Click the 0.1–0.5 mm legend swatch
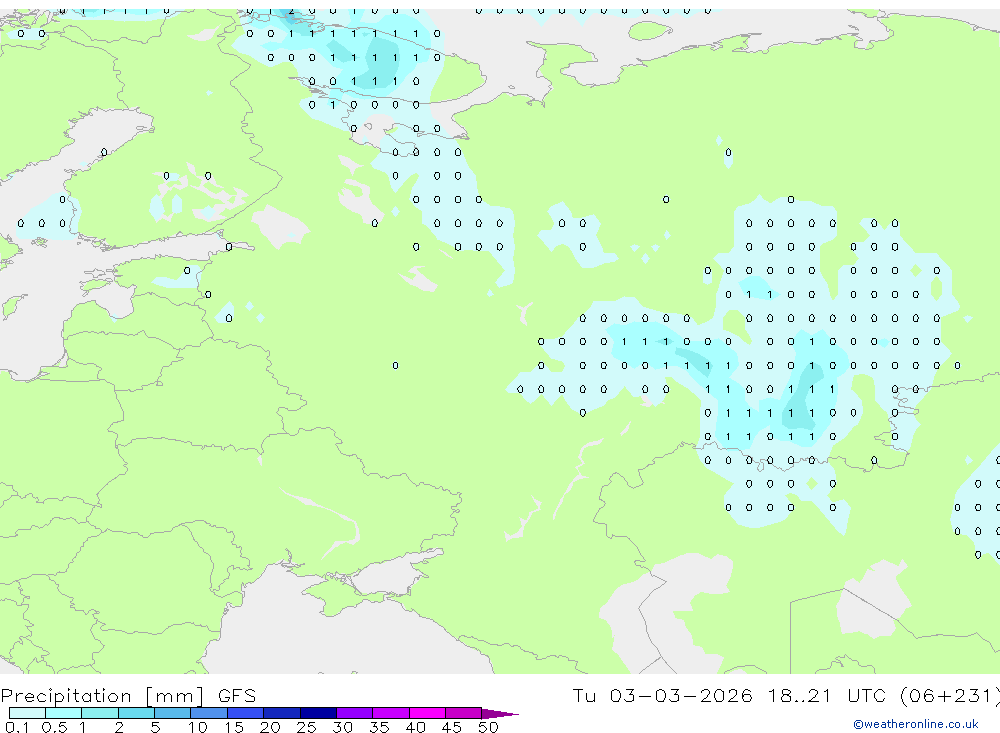This screenshot has width=1000, height=733. [x=27, y=713]
